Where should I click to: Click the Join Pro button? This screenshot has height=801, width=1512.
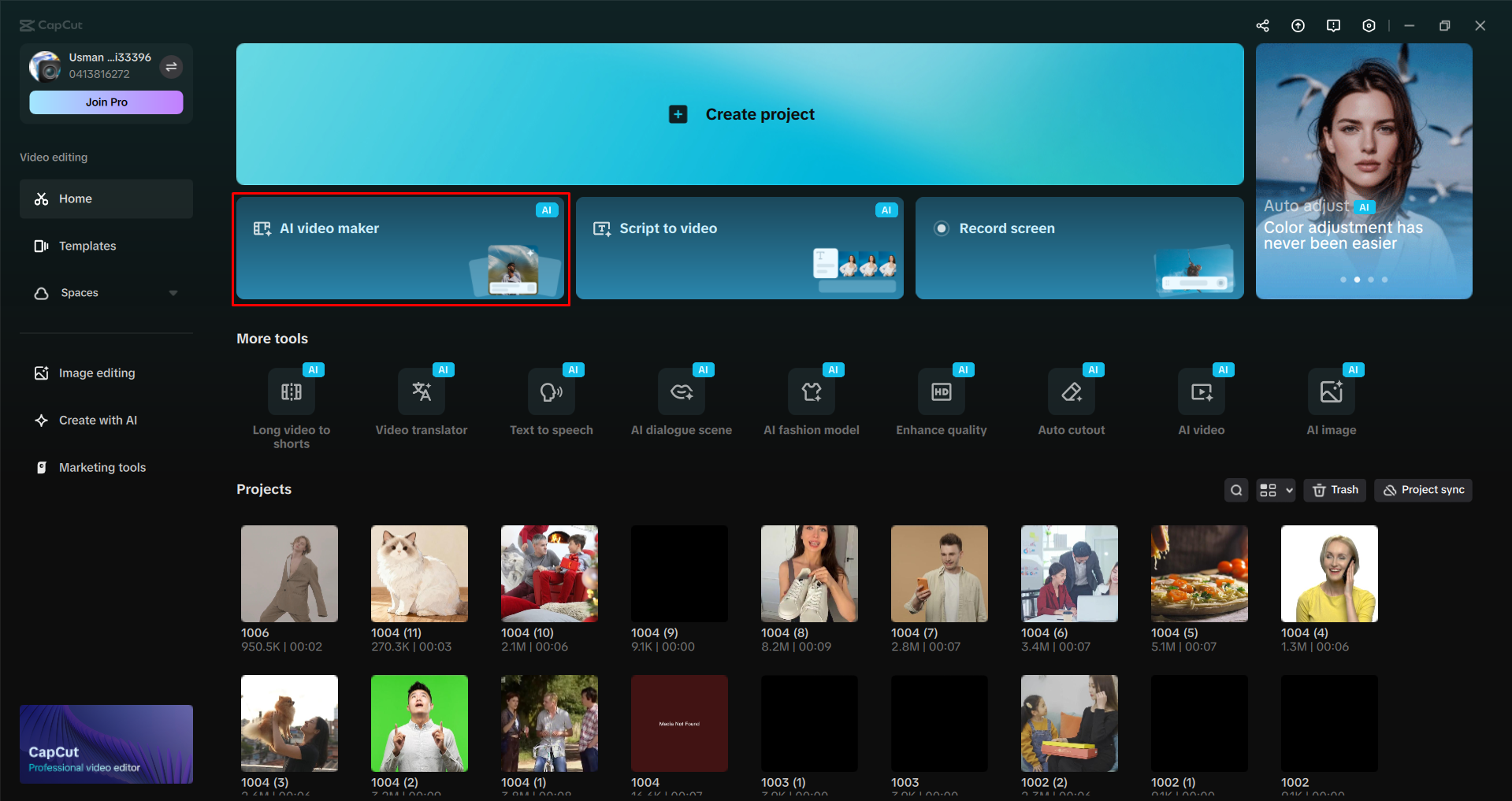click(106, 102)
